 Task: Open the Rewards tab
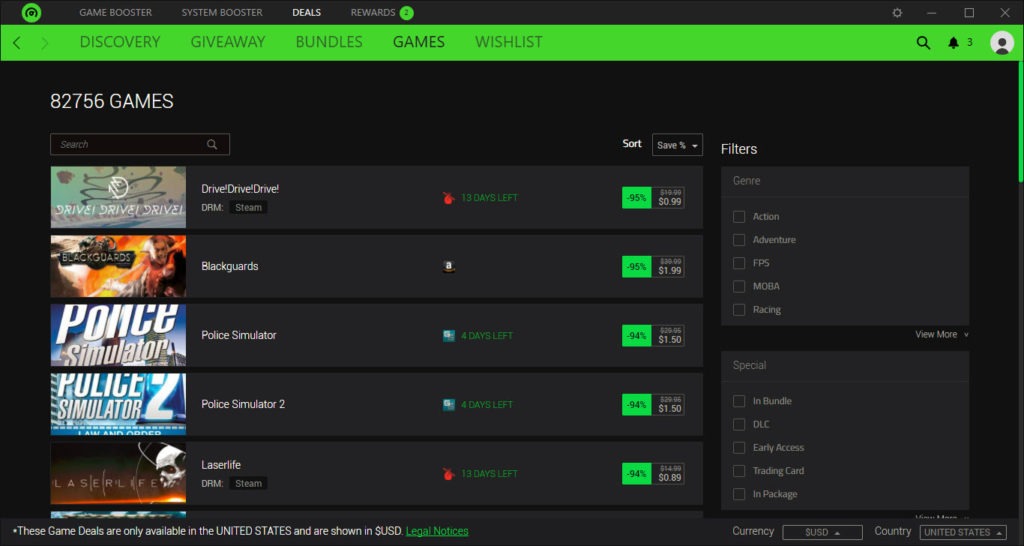click(x=373, y=12)
